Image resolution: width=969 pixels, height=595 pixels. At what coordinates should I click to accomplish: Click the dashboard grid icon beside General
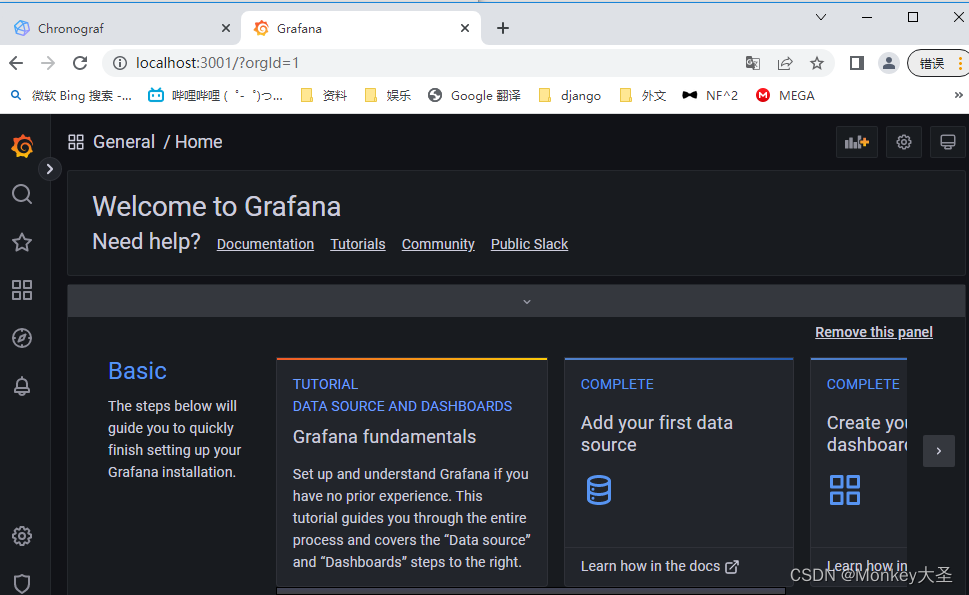[x=76, y=142]
